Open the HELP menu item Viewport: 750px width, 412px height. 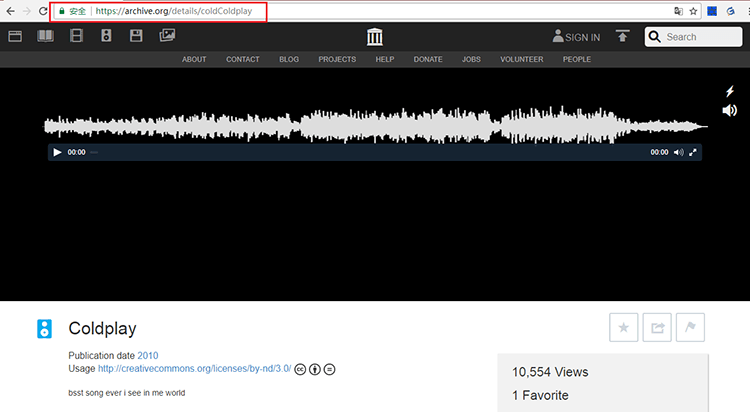[x=385, y=59]
